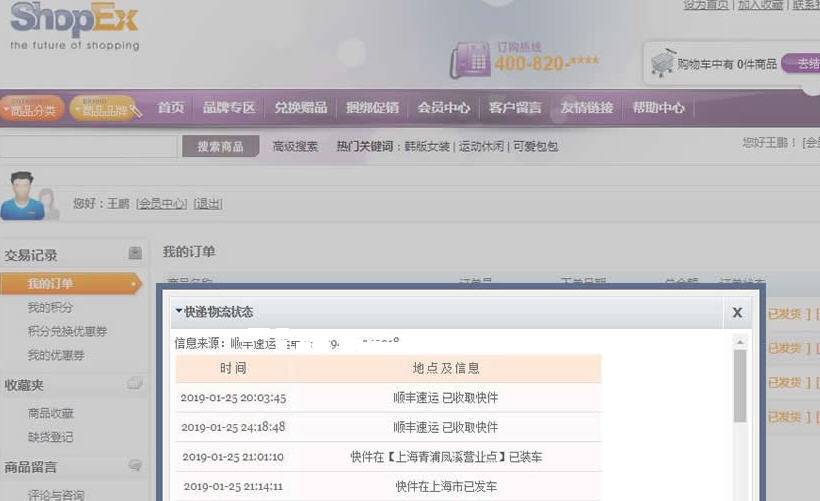Open 高级搜索 link
This screenshot has height=501, width=820.
[295, 146]
